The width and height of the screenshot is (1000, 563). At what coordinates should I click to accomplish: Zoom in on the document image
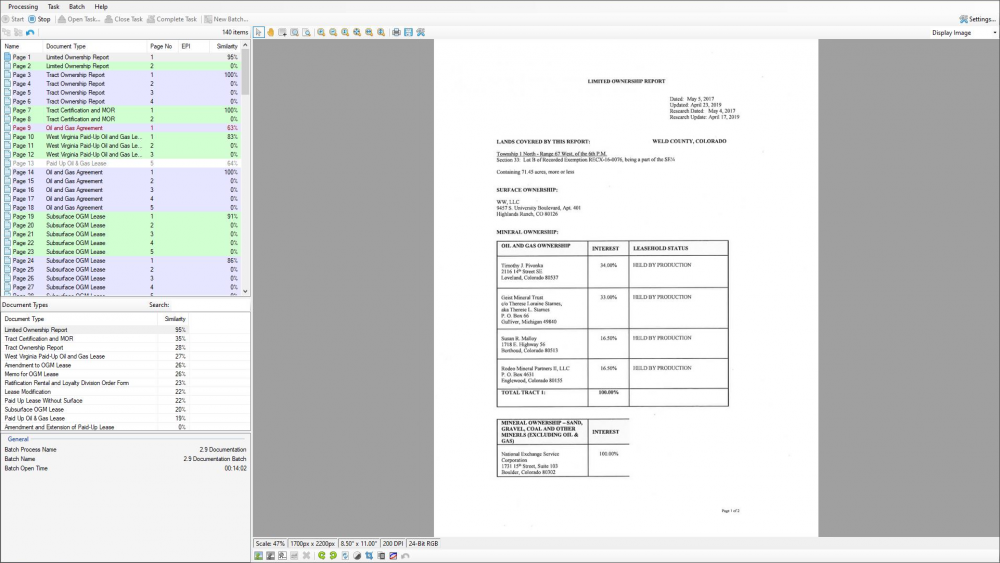[321, 32]
